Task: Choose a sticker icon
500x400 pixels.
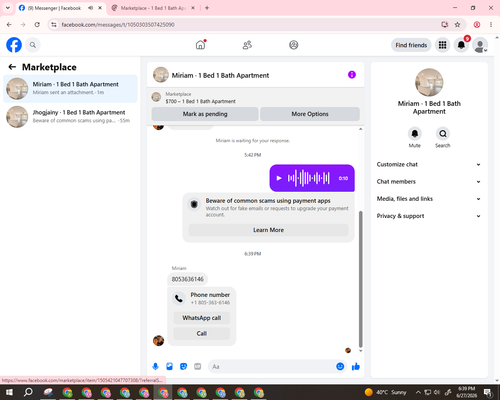Action: tap(183, 367)
